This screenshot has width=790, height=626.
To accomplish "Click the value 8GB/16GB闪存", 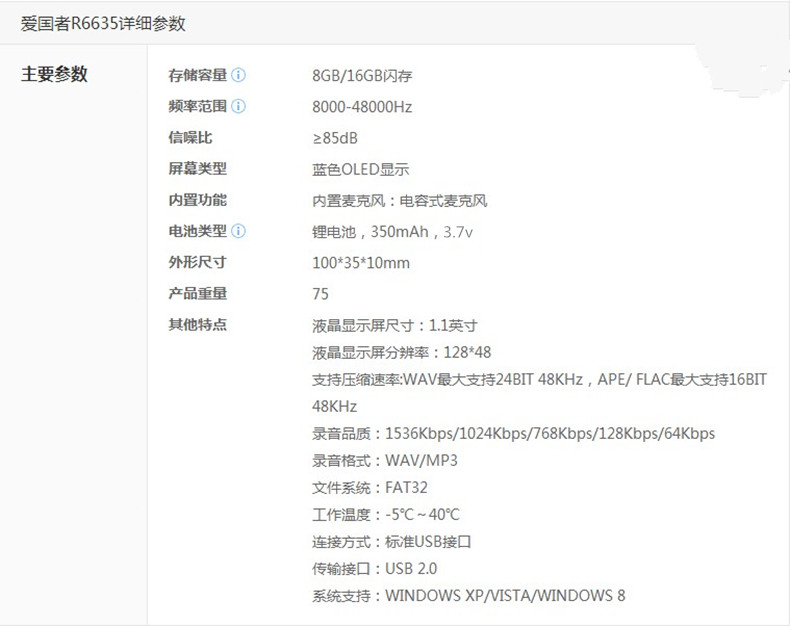I will click(x=362, y=76).
